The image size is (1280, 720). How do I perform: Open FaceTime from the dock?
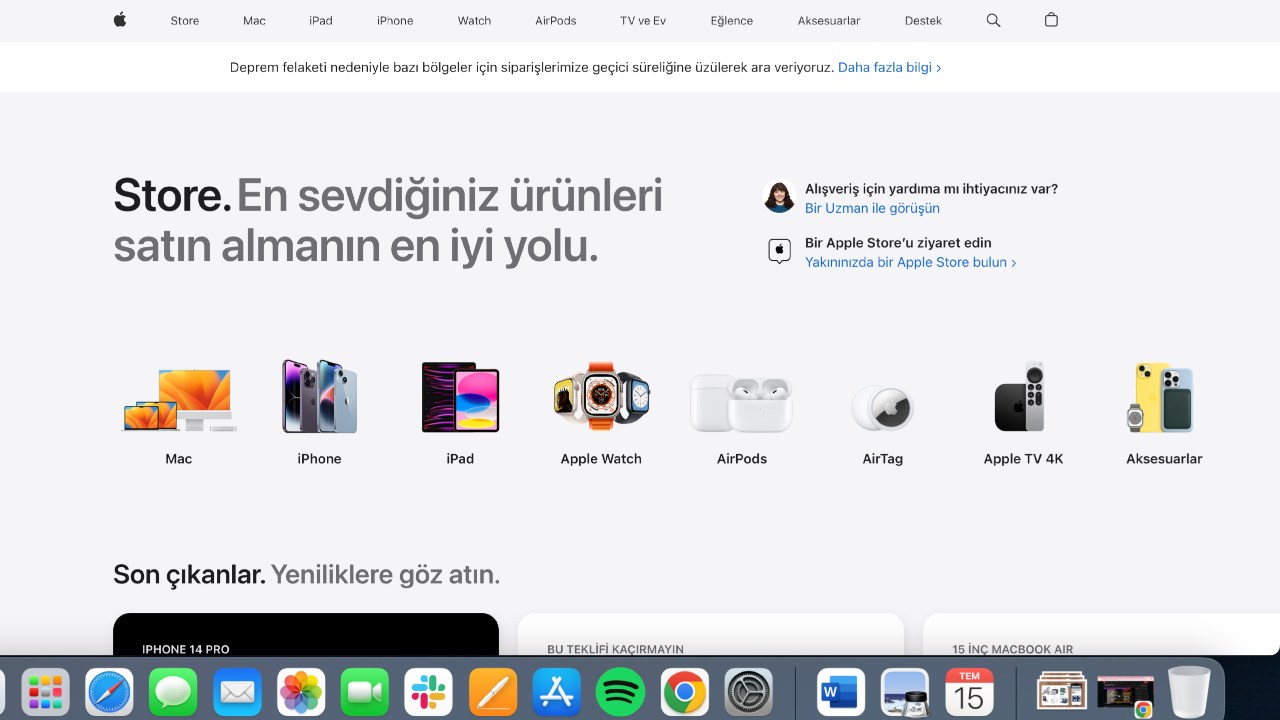[365, 692]
